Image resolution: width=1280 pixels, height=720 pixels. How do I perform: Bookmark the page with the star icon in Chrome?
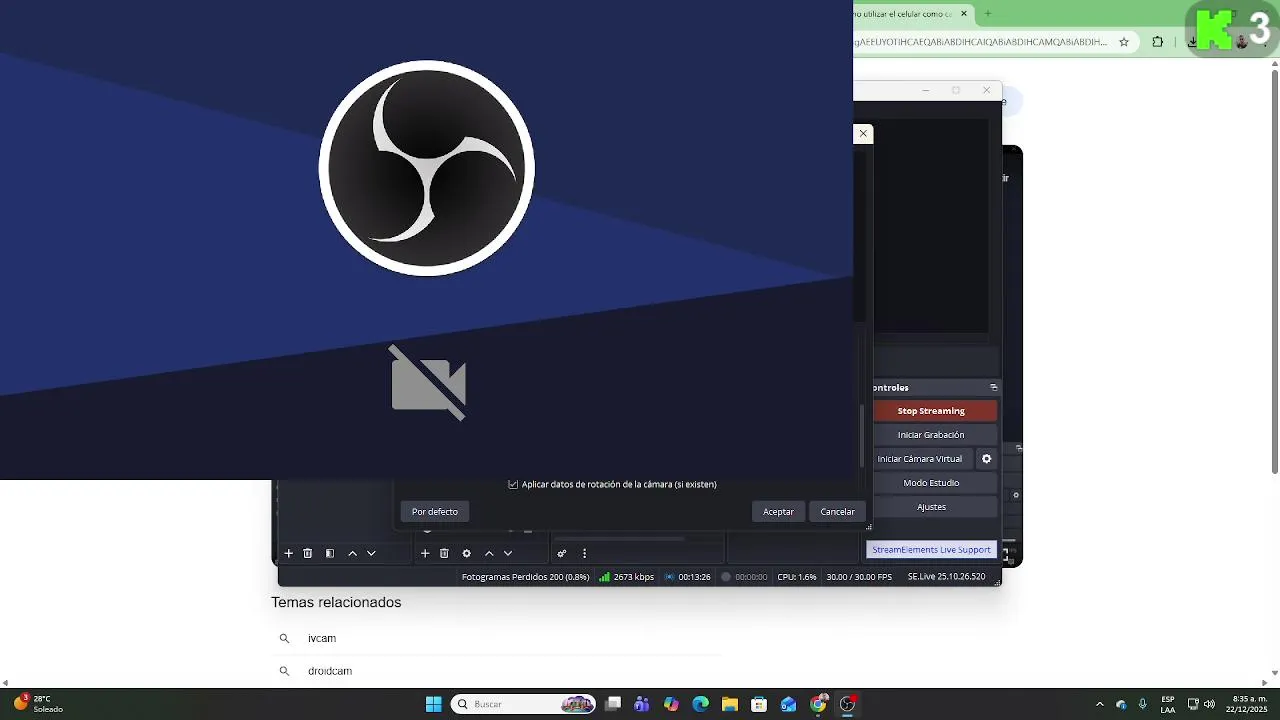pos(1124,42)
